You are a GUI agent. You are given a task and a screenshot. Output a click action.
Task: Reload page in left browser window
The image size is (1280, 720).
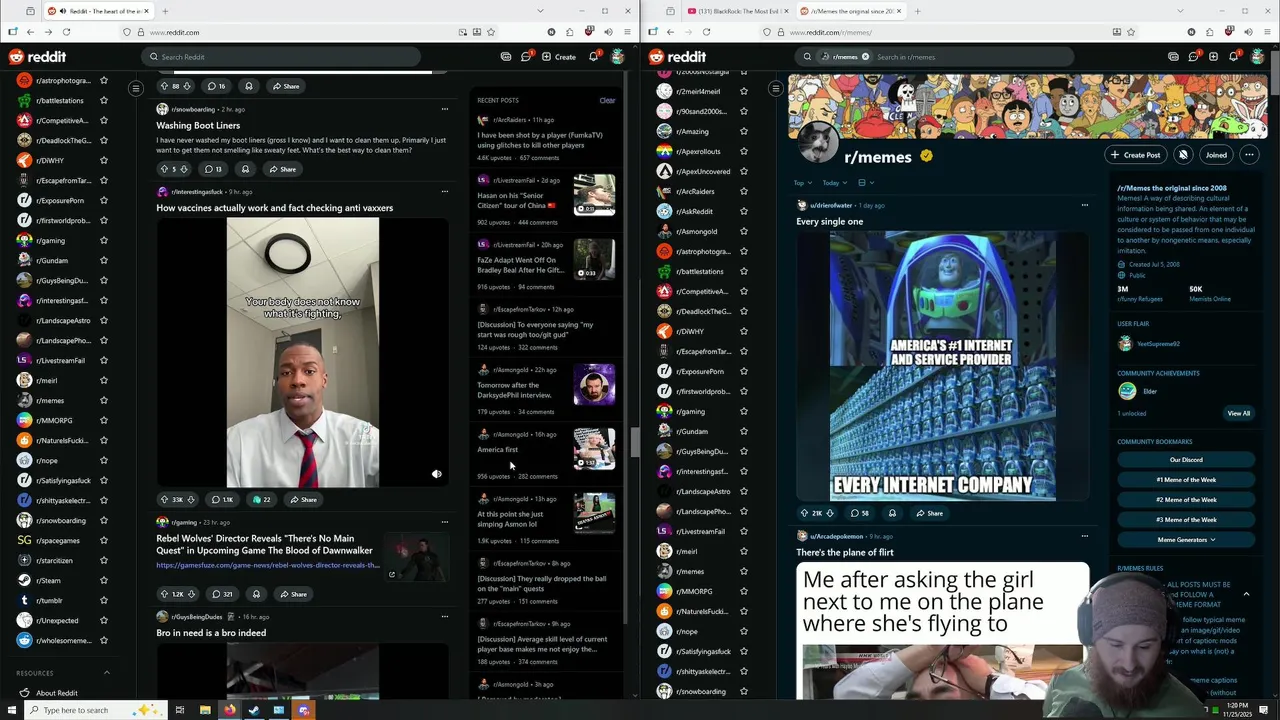66,32
